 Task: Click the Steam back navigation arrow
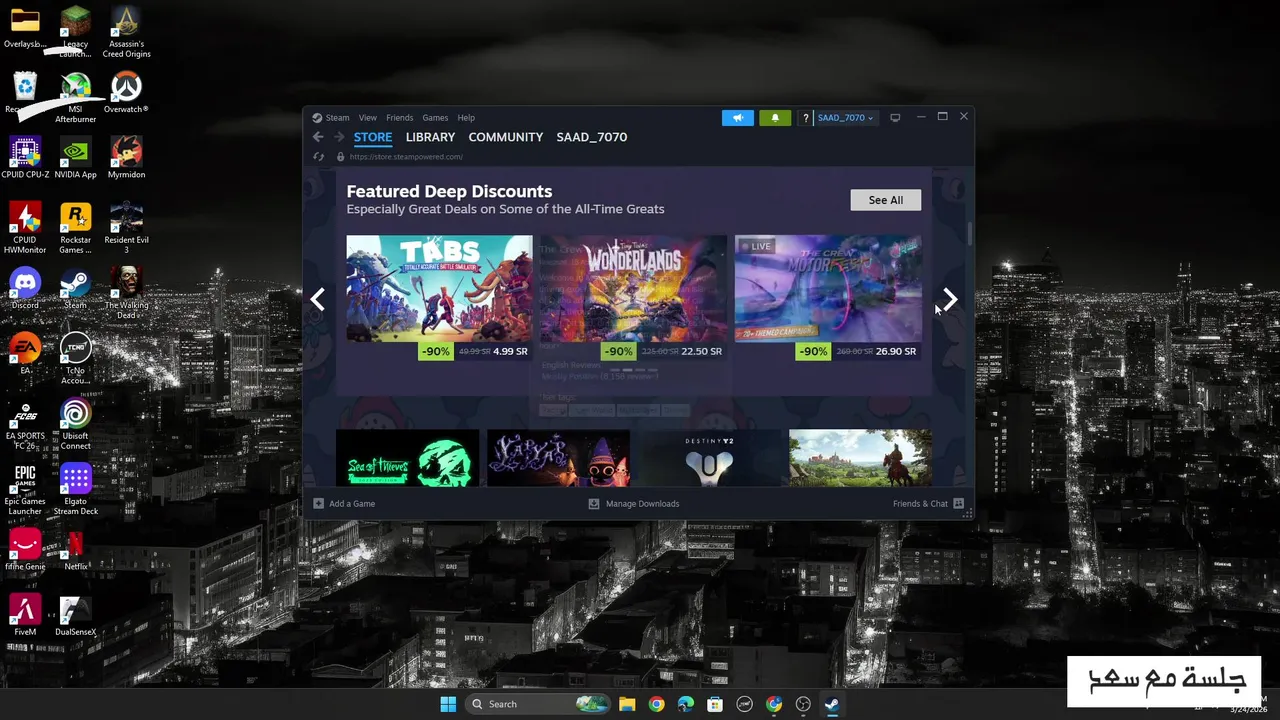[x=318, y=137]
